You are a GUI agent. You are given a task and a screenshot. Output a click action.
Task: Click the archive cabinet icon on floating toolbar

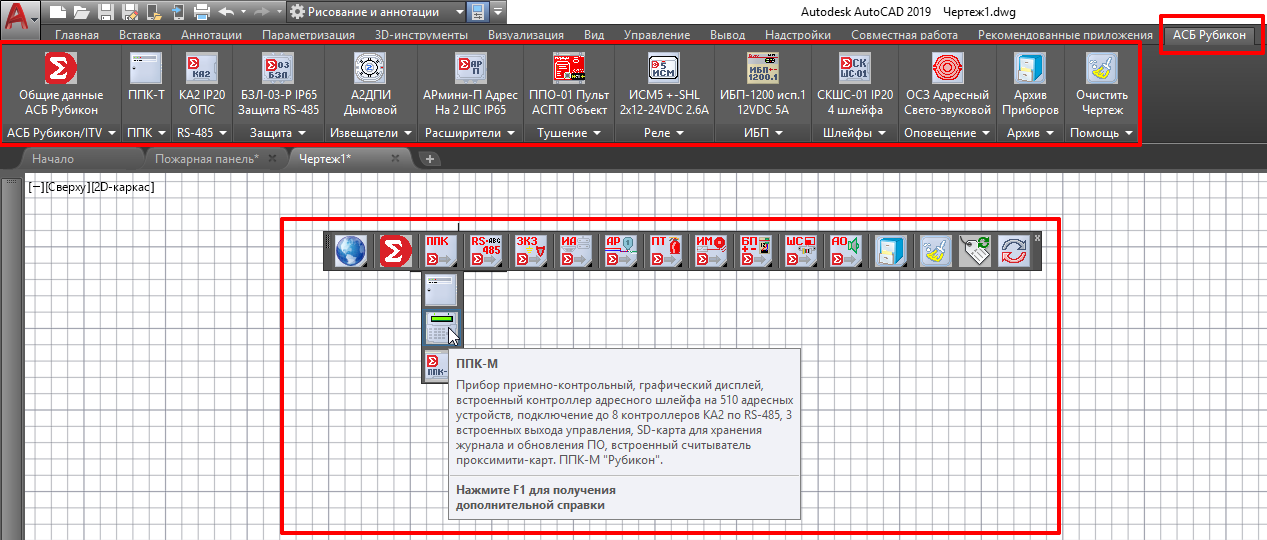coord(890,251)
